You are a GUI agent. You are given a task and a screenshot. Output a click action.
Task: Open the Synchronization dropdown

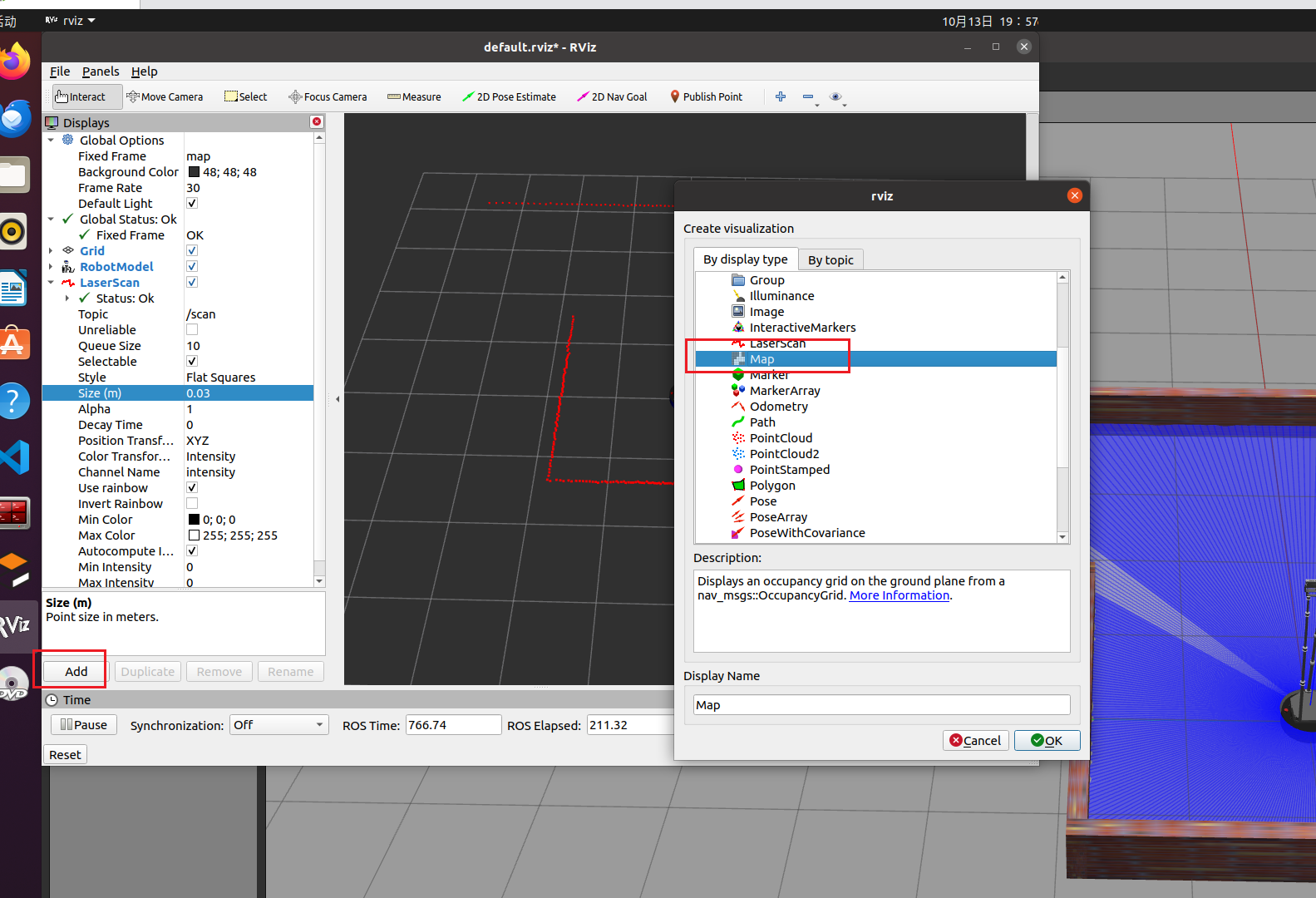pyautogui.click(x=278, y=725)
